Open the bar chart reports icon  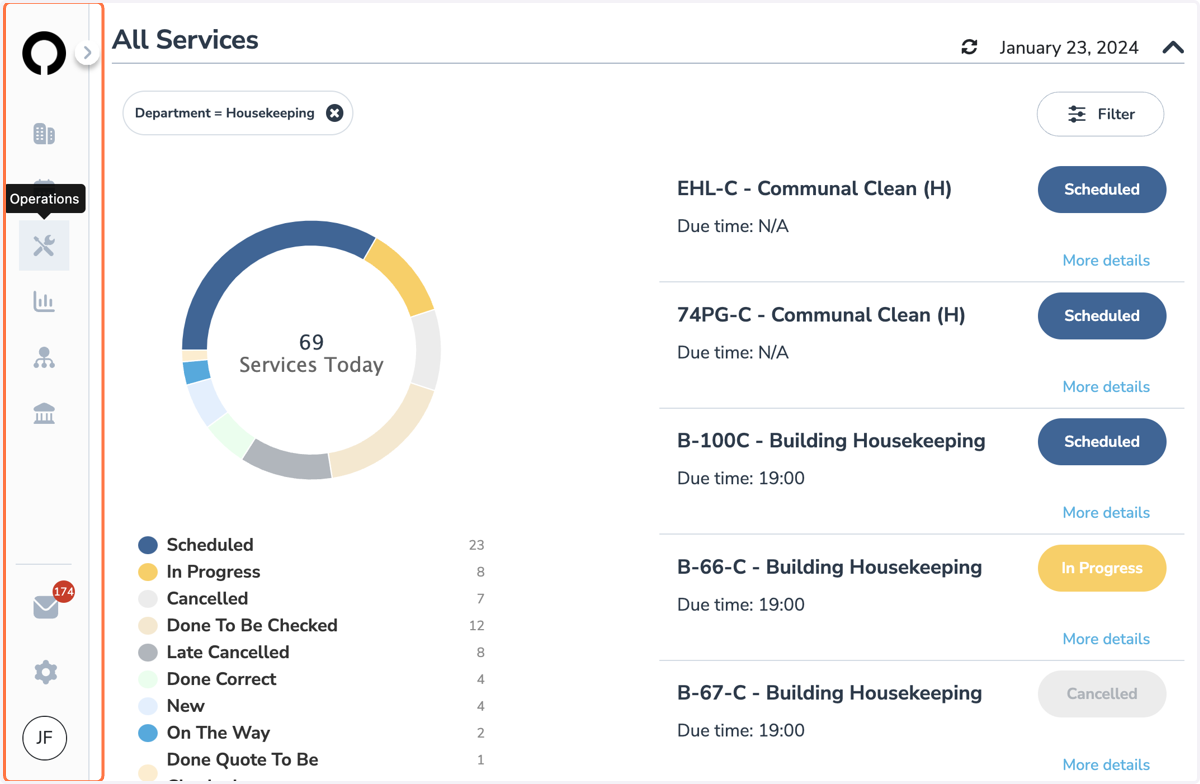pos(44,301)
